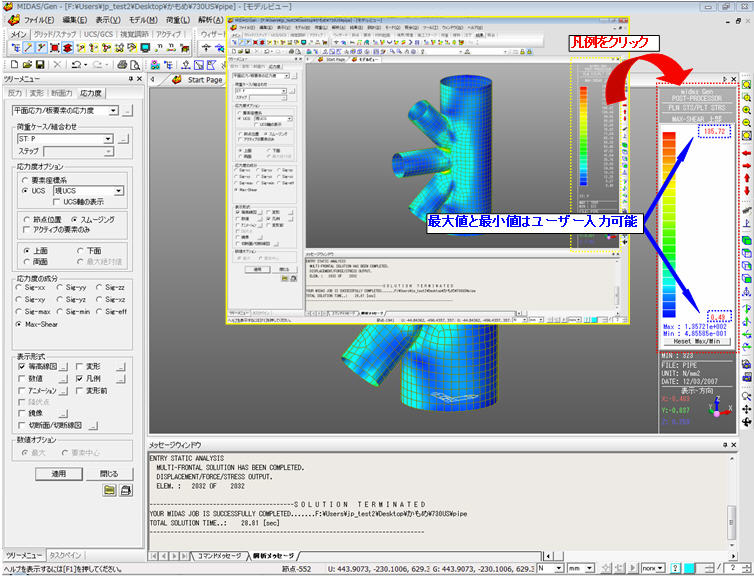754x578 pixels.
Task: Pan view right with red right arrow
Action: 746,165
